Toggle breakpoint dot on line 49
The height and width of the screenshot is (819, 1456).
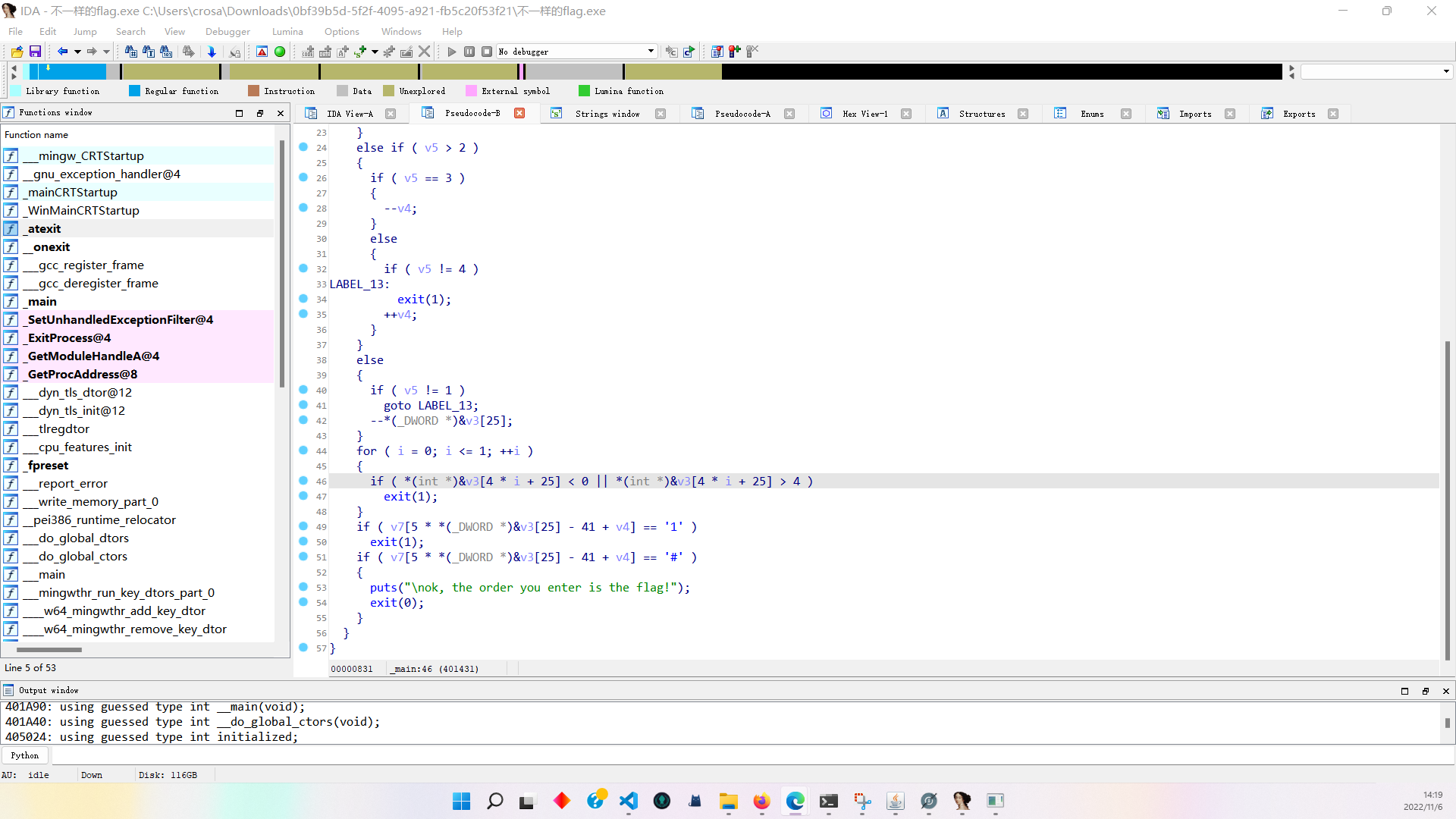[x=303, y=526]
